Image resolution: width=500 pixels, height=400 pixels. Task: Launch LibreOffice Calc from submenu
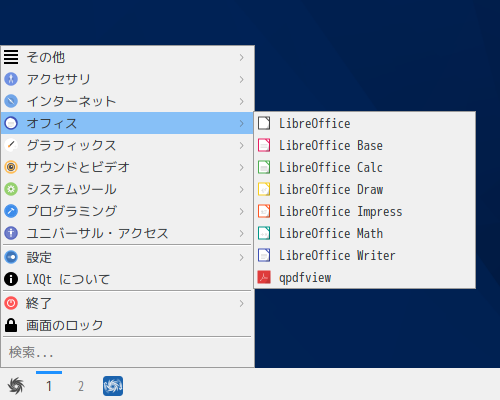coord(365,167)
